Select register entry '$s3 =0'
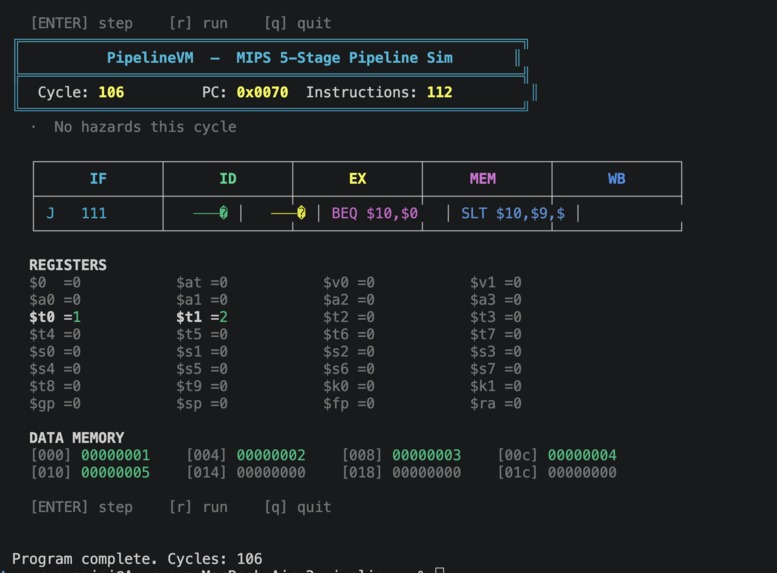777x573 pixels. coord(496,352)
